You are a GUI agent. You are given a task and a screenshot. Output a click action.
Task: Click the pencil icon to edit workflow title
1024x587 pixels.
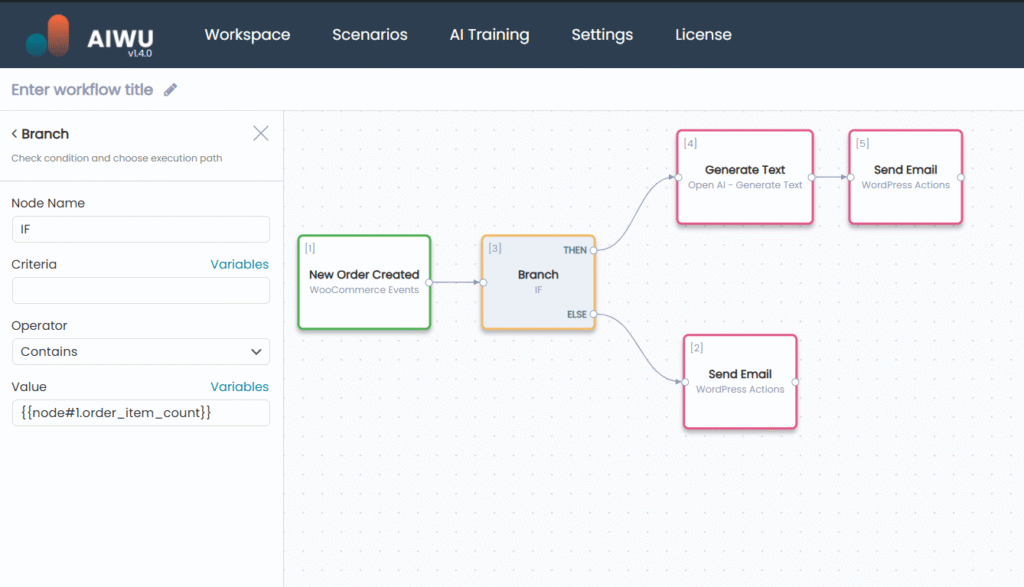[x=170, y=89]
